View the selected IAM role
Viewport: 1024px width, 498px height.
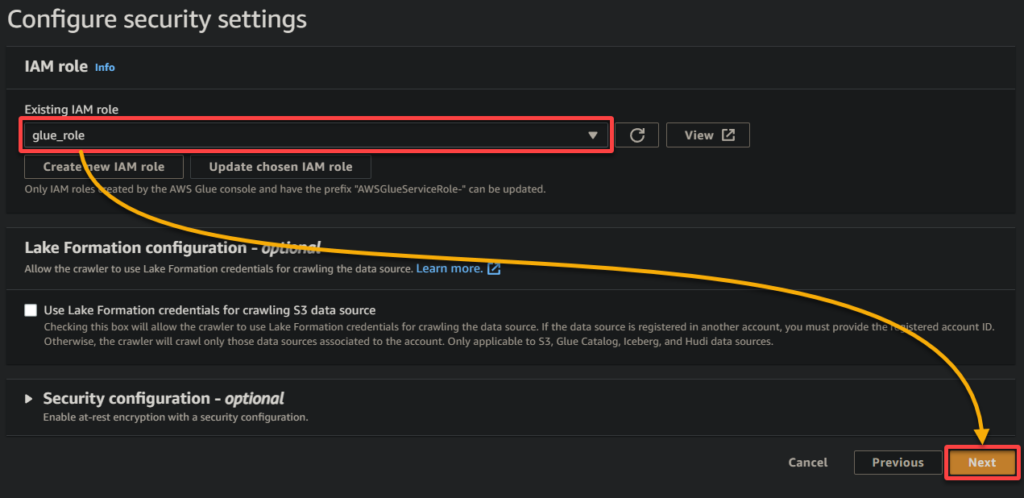pos(708,135)
